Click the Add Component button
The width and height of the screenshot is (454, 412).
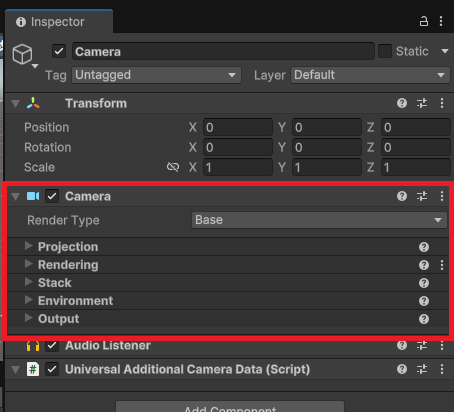[230, 407]
